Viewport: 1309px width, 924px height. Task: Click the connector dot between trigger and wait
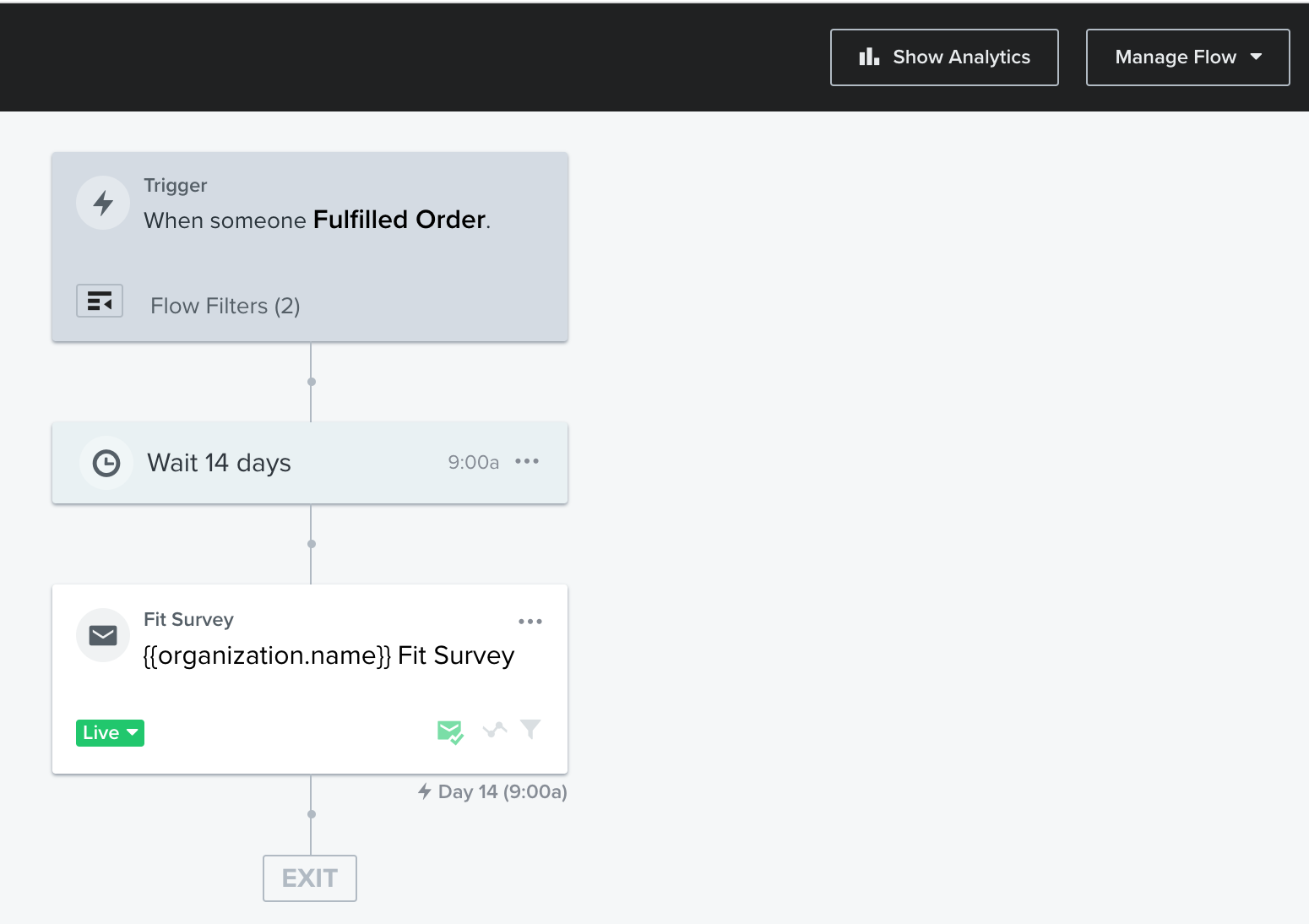pos(312,382)
